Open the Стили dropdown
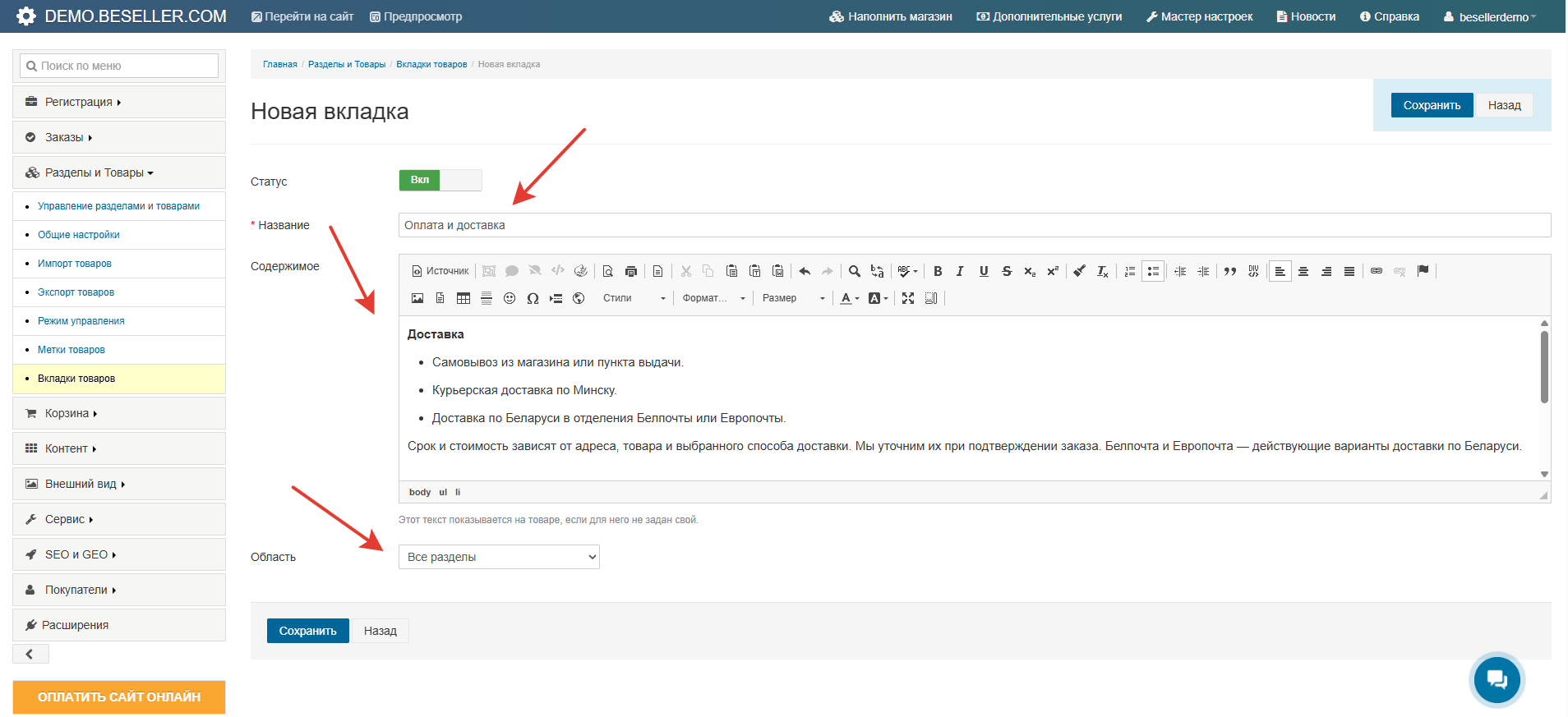Screen dimensions: 1568x717 (x=634, y=298)
